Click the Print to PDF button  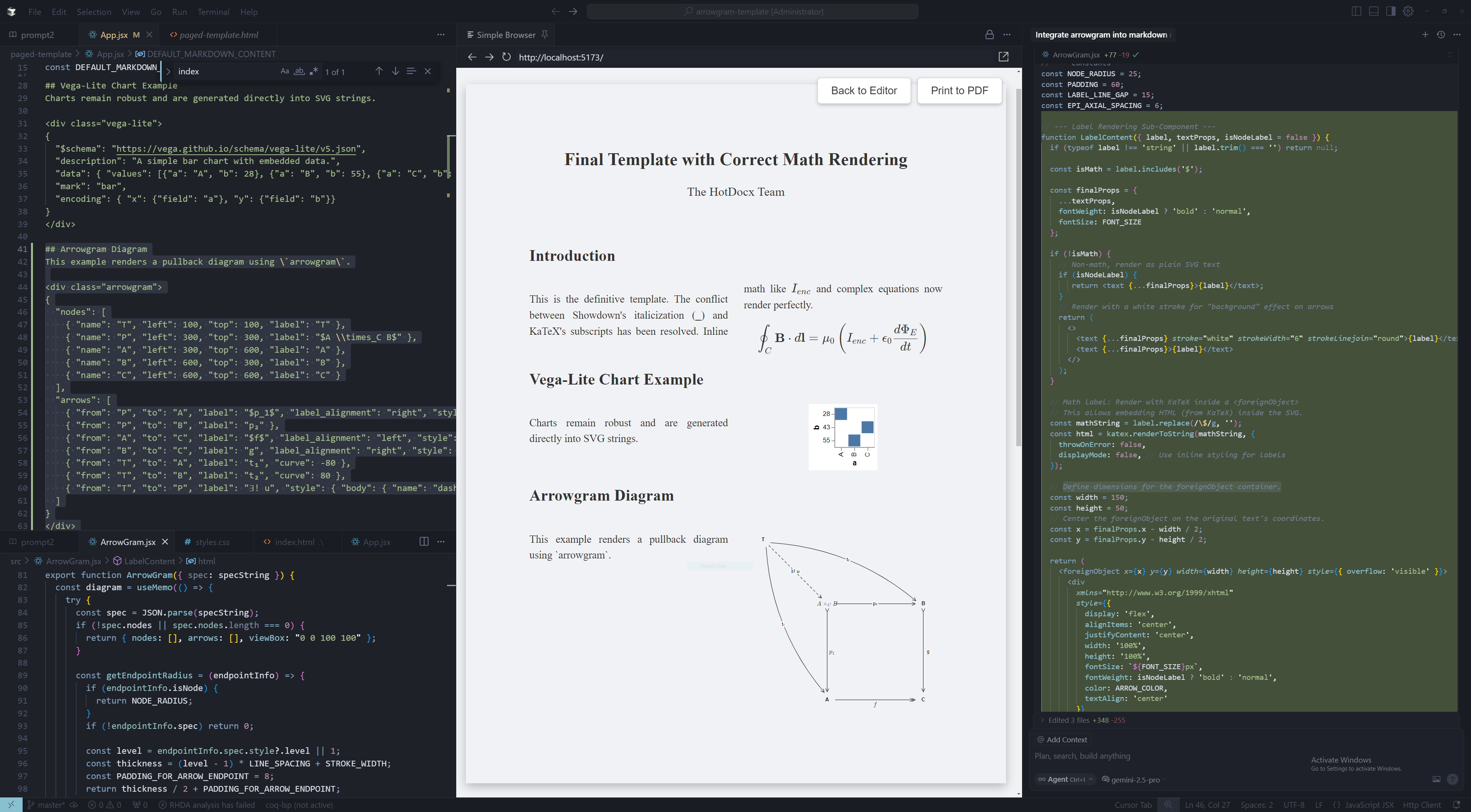pyautogui.click(x=959, y=91)
